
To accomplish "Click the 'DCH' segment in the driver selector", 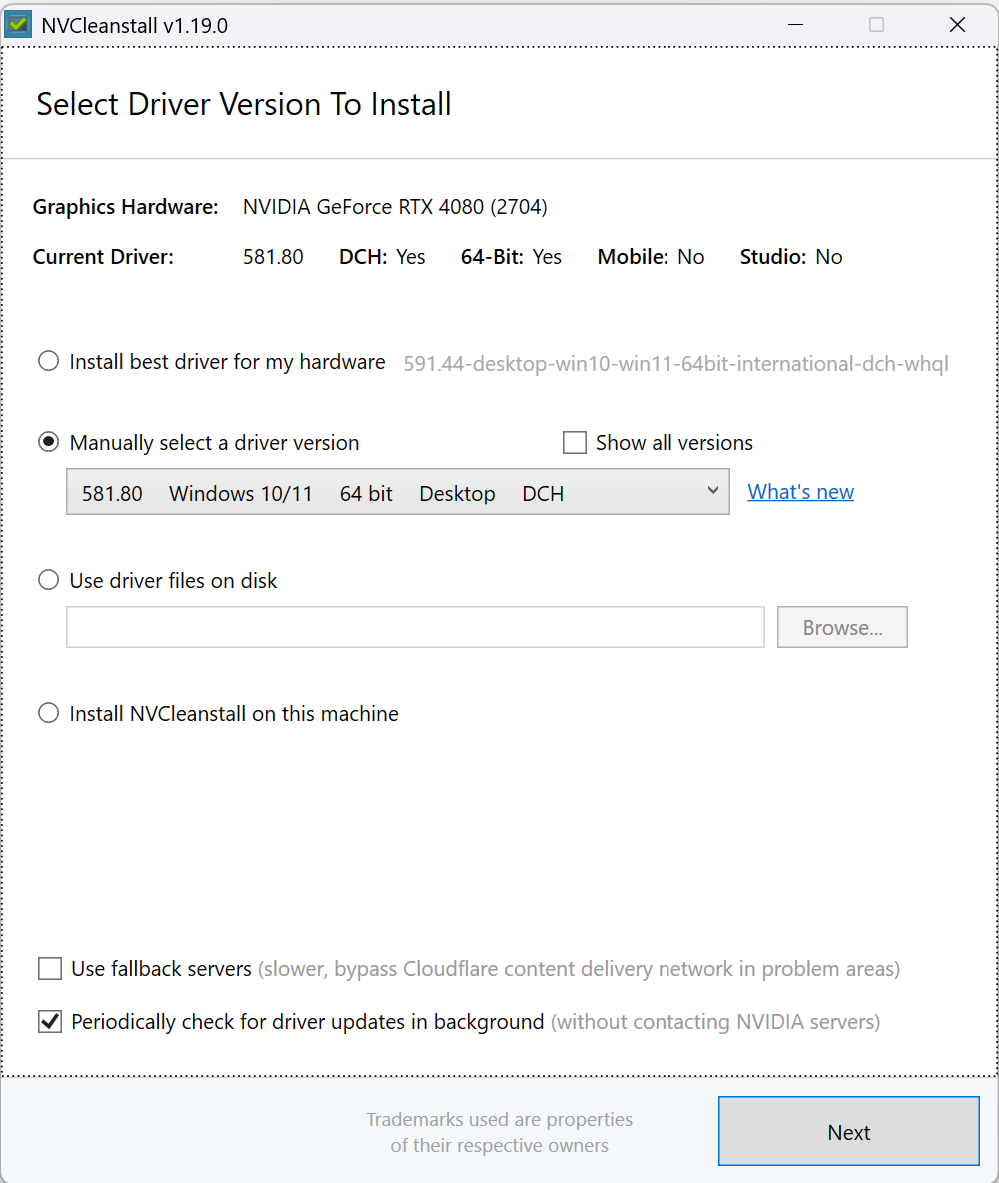I will [x=543, y=493].
